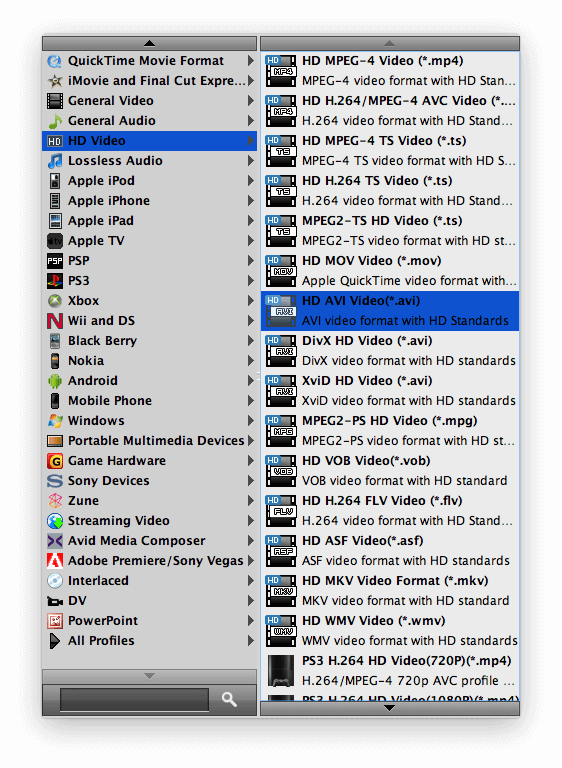Click the profile search input field

(x=134, y=700)
